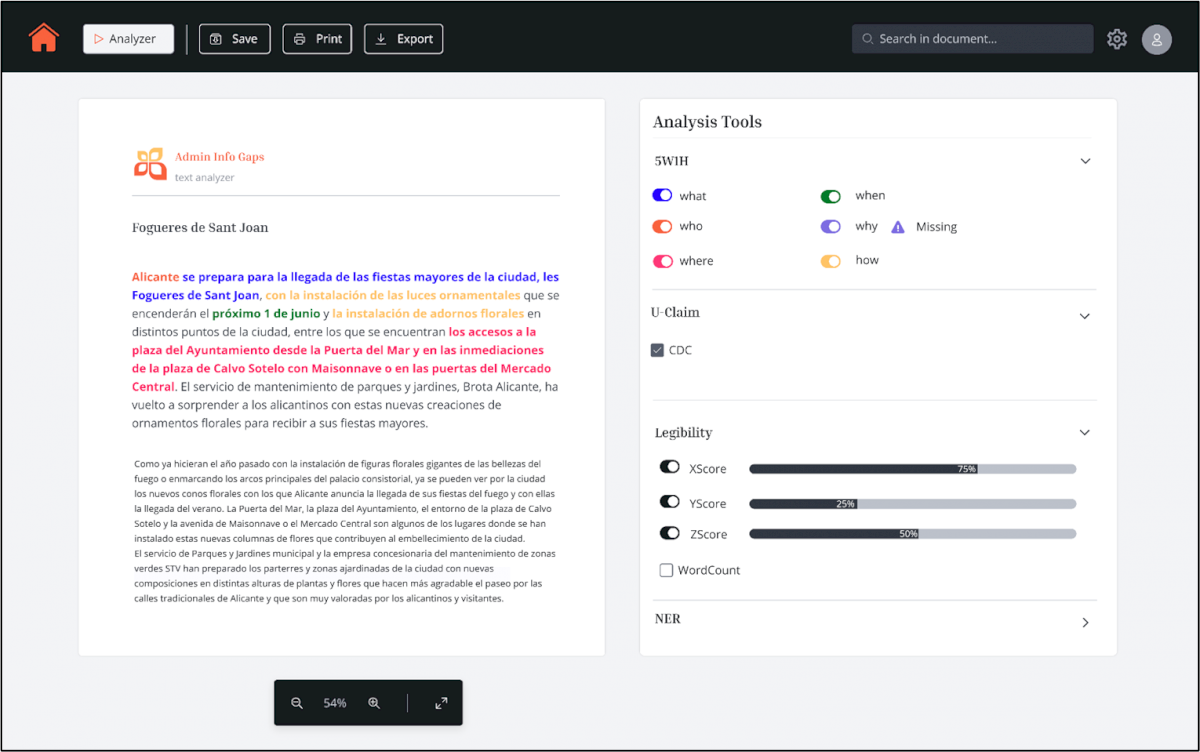Image resolution: width=1200 pixels, height=752 pixels.
Task: Click the XScore progress bar
Action: tap(912, 469)
